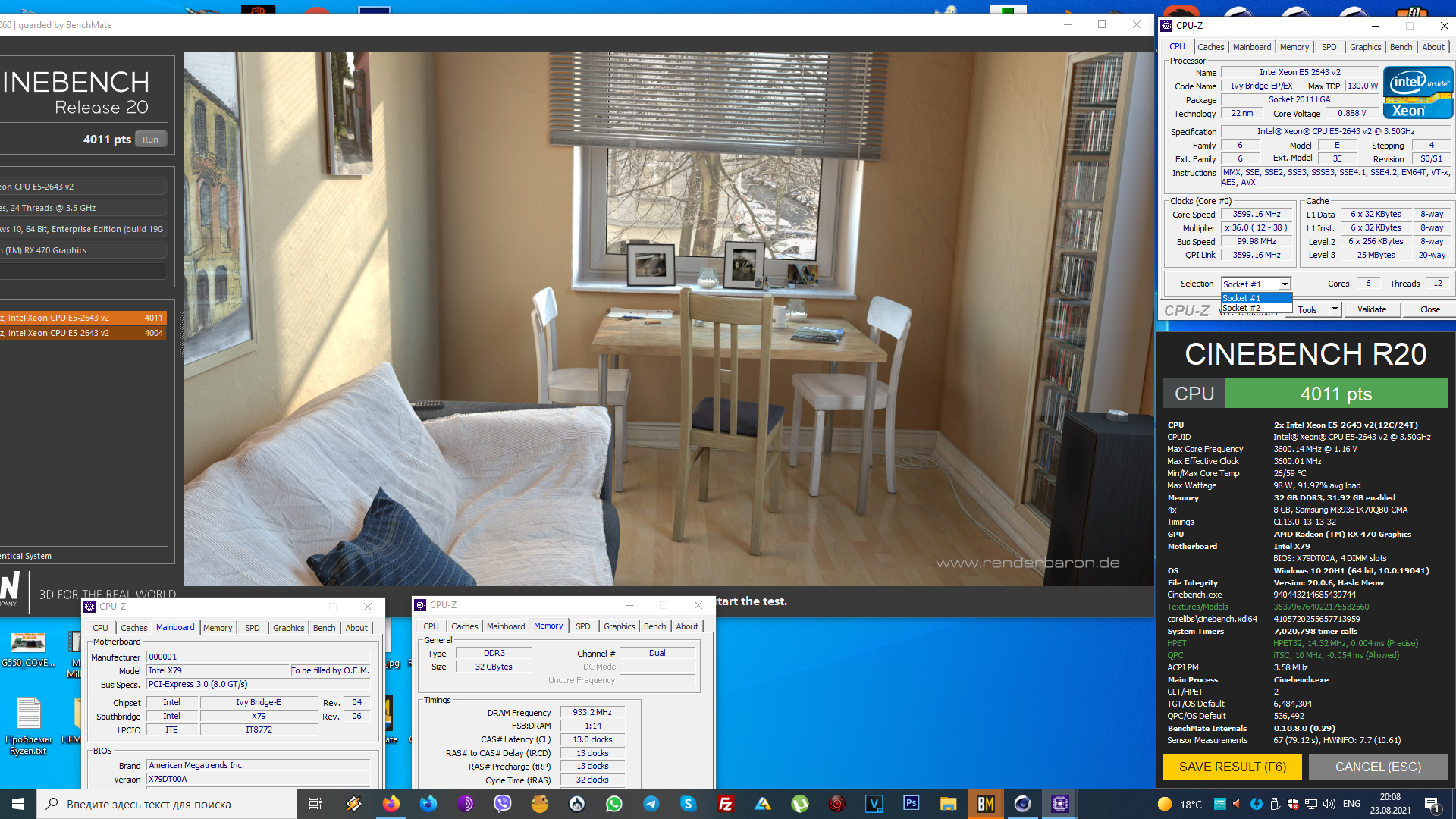Click the Tools button in CPU-Z
Image resolution: width=1456 pixels, height=819 pixels.
tap(1307, 309)
